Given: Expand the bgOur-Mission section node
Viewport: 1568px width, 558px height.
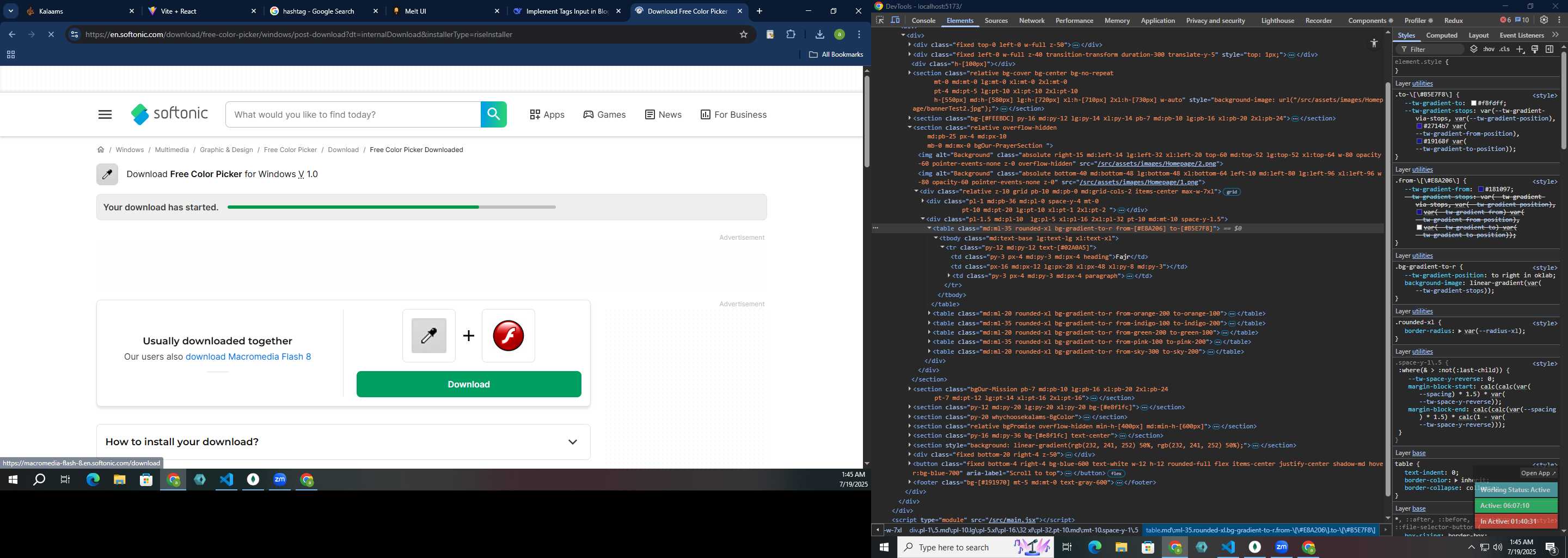Looking at the screenshot, I should pos(909,389).
